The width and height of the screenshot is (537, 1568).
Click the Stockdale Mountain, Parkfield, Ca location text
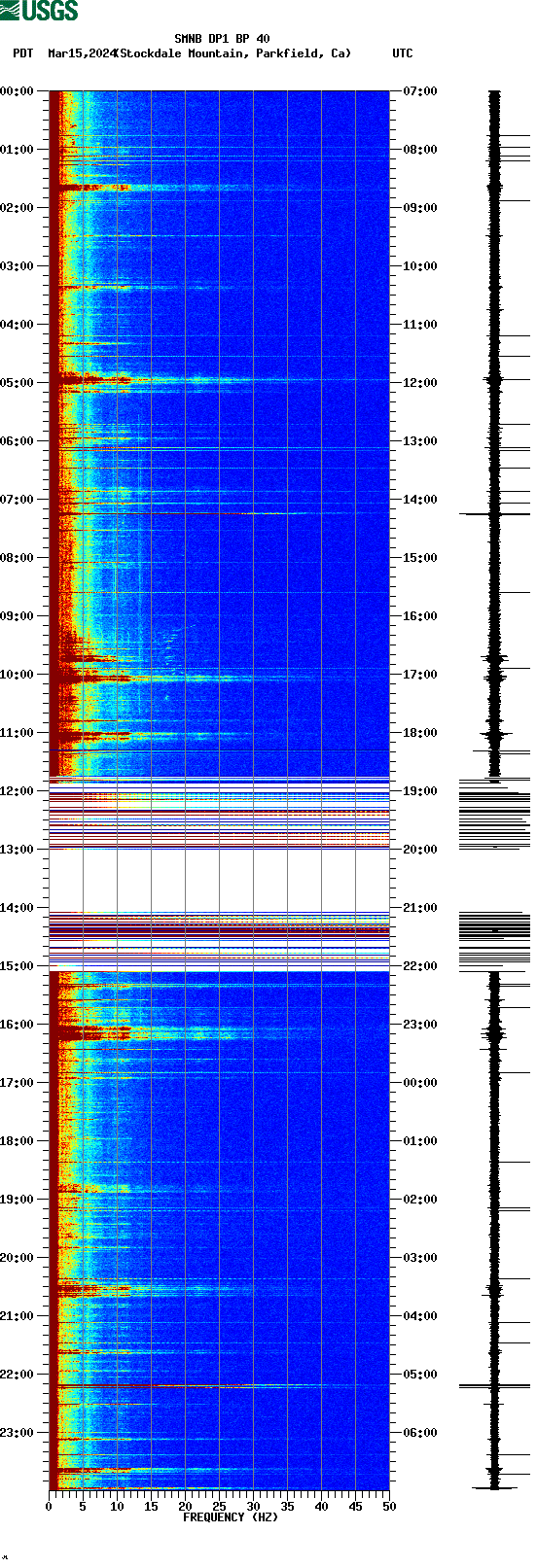coord(233,53)
